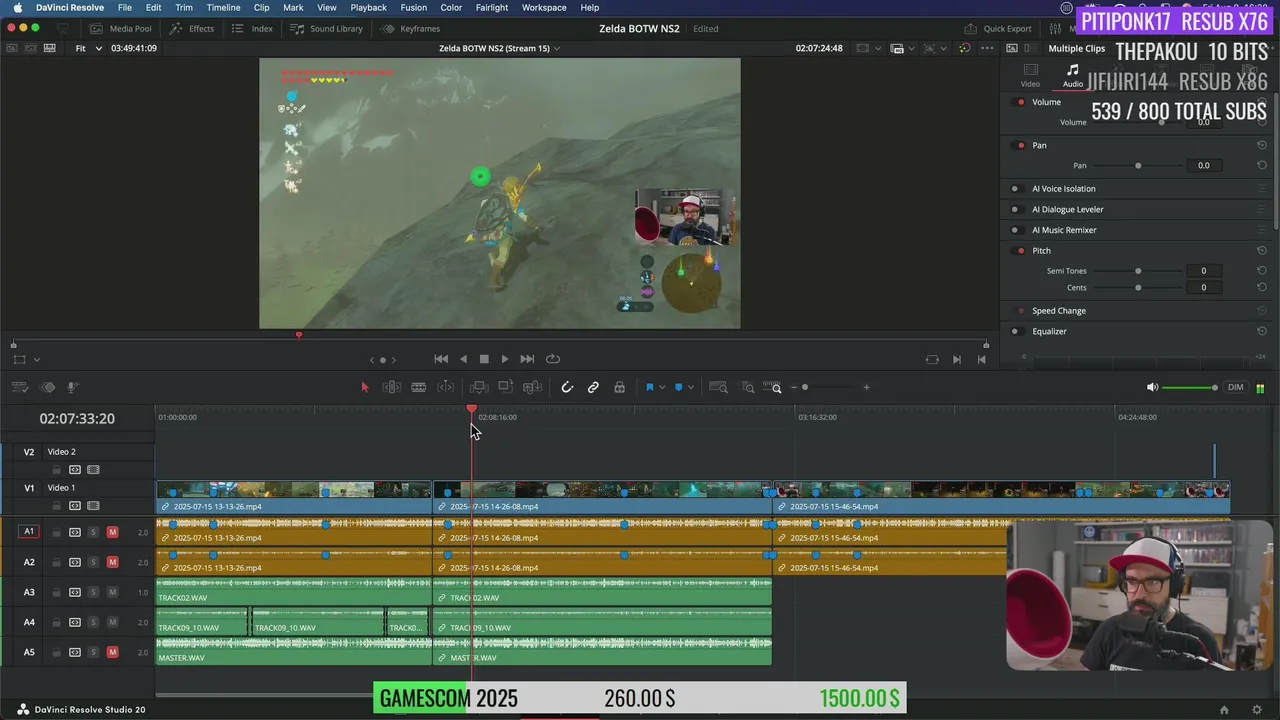The width and height of the screenshot is (1280, 720).
Task: Click the Quick Export button
Action: 998,29
